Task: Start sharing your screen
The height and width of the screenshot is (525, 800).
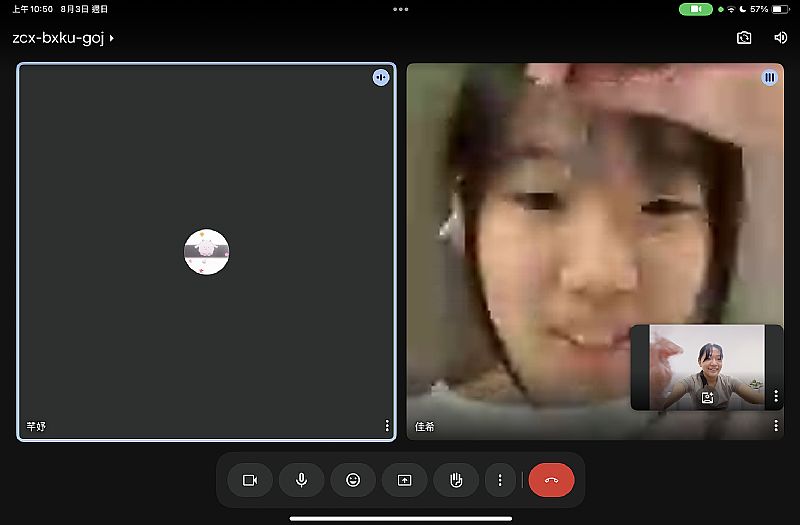Action: point(404,480)
